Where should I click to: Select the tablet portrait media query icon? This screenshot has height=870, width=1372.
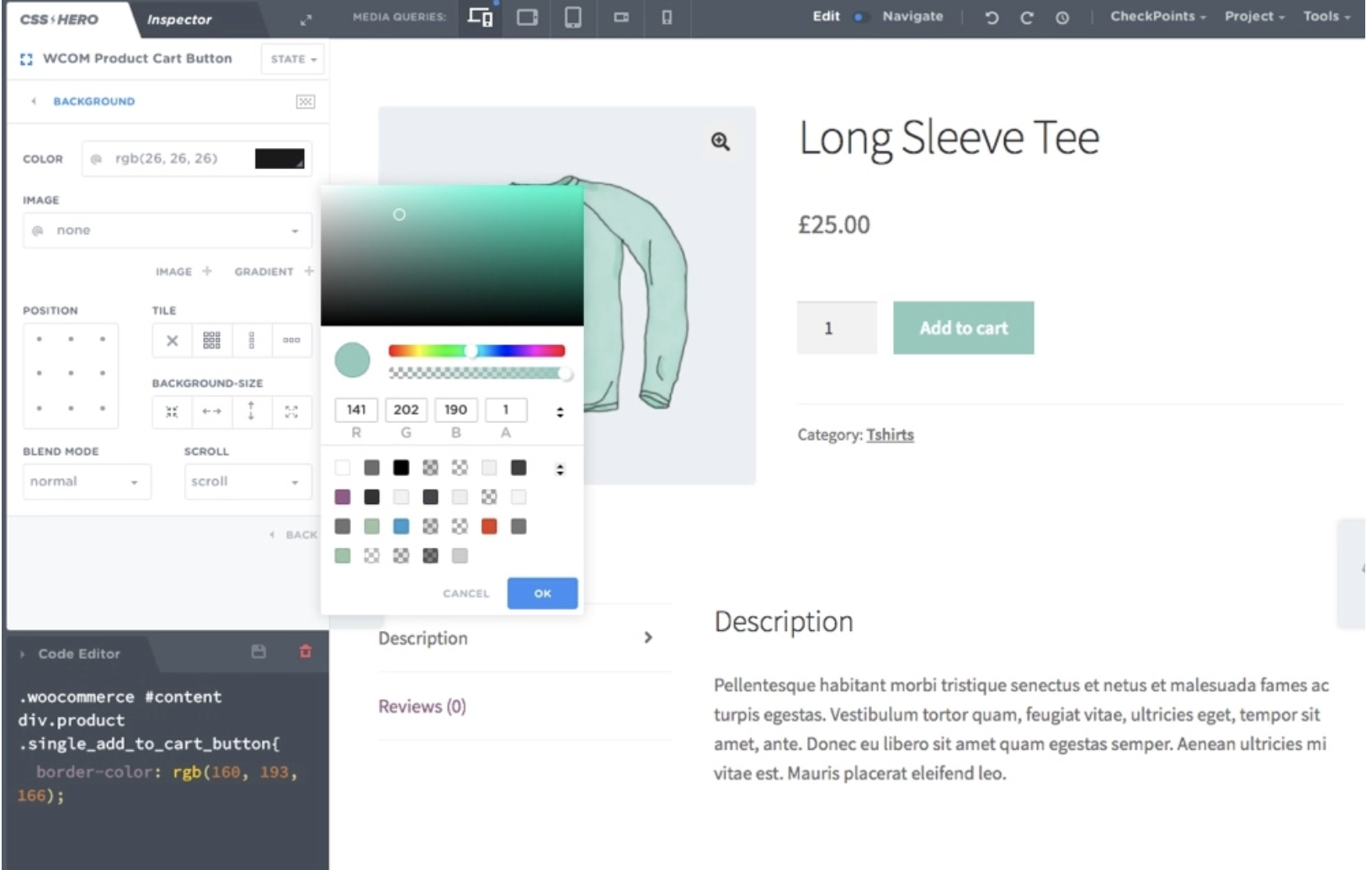pos(573,18)
